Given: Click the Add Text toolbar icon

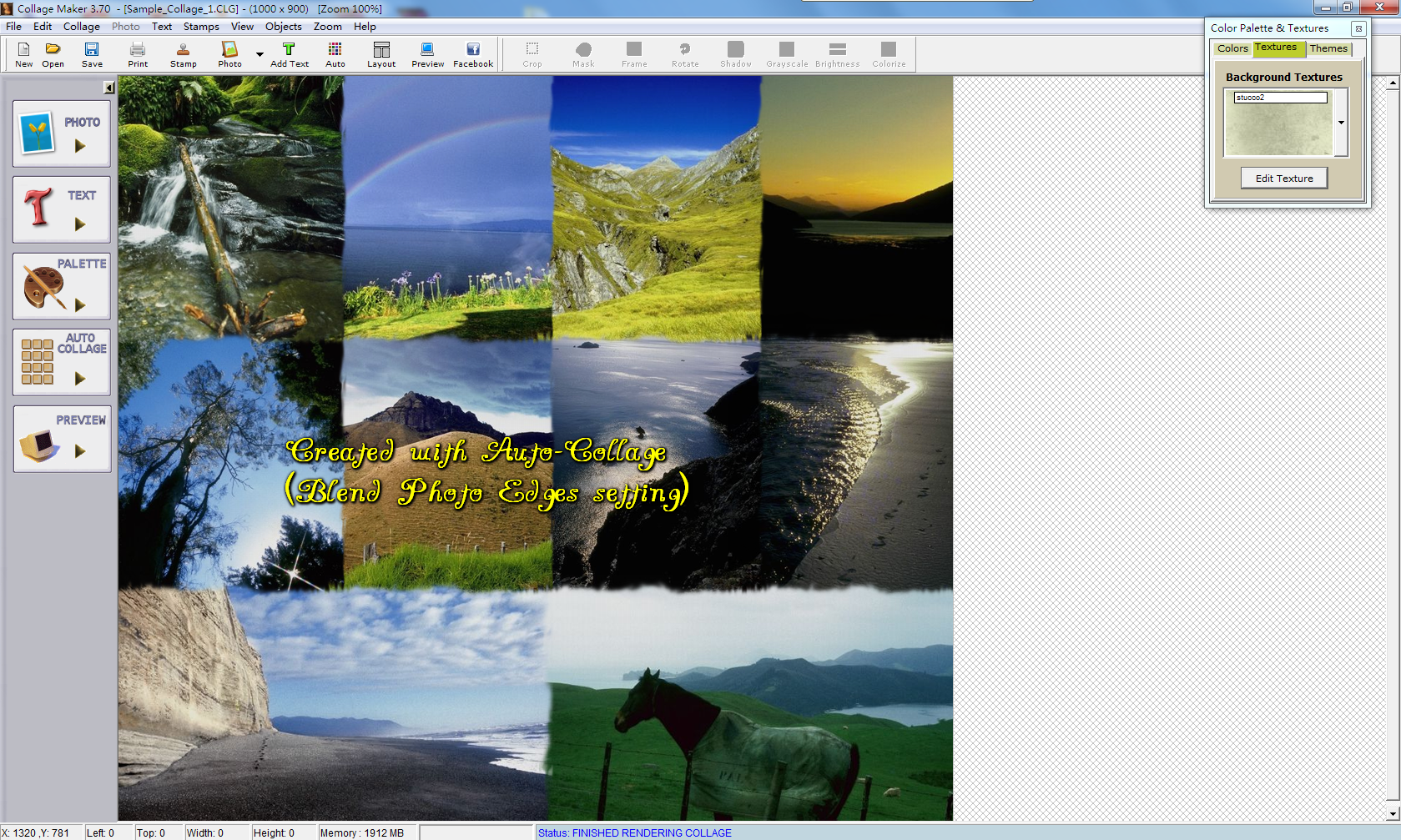Looking at the screenshot, I should tap(289, 54).
